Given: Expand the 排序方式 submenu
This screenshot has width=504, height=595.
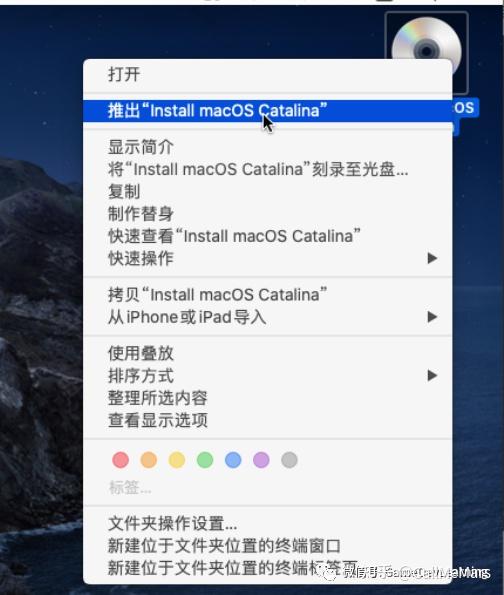Looking at the screenshot, I should (x=268, y=376).
